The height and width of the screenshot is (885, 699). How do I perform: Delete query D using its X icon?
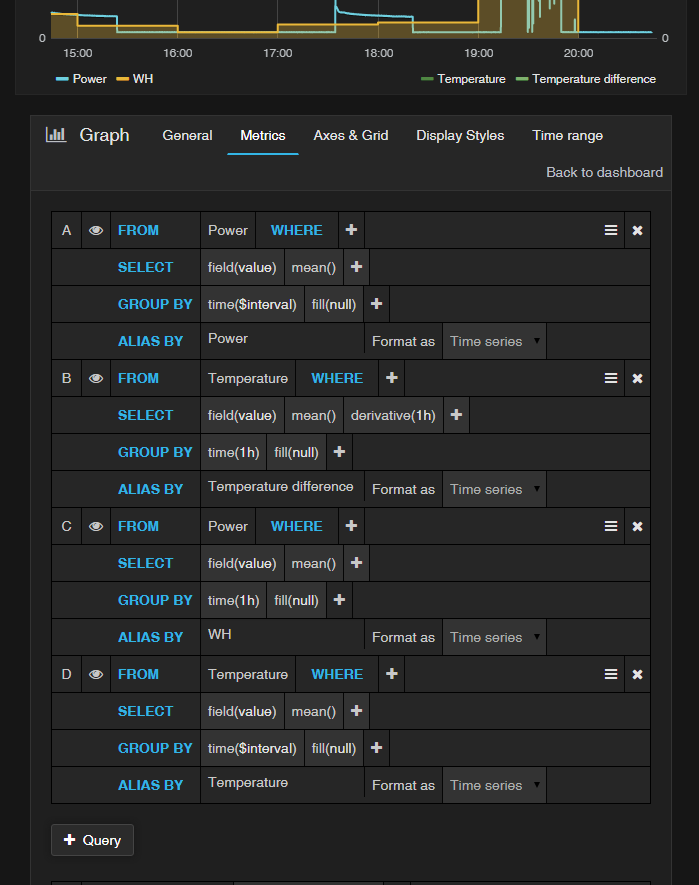pyautogui.click(x=637, y=674)
